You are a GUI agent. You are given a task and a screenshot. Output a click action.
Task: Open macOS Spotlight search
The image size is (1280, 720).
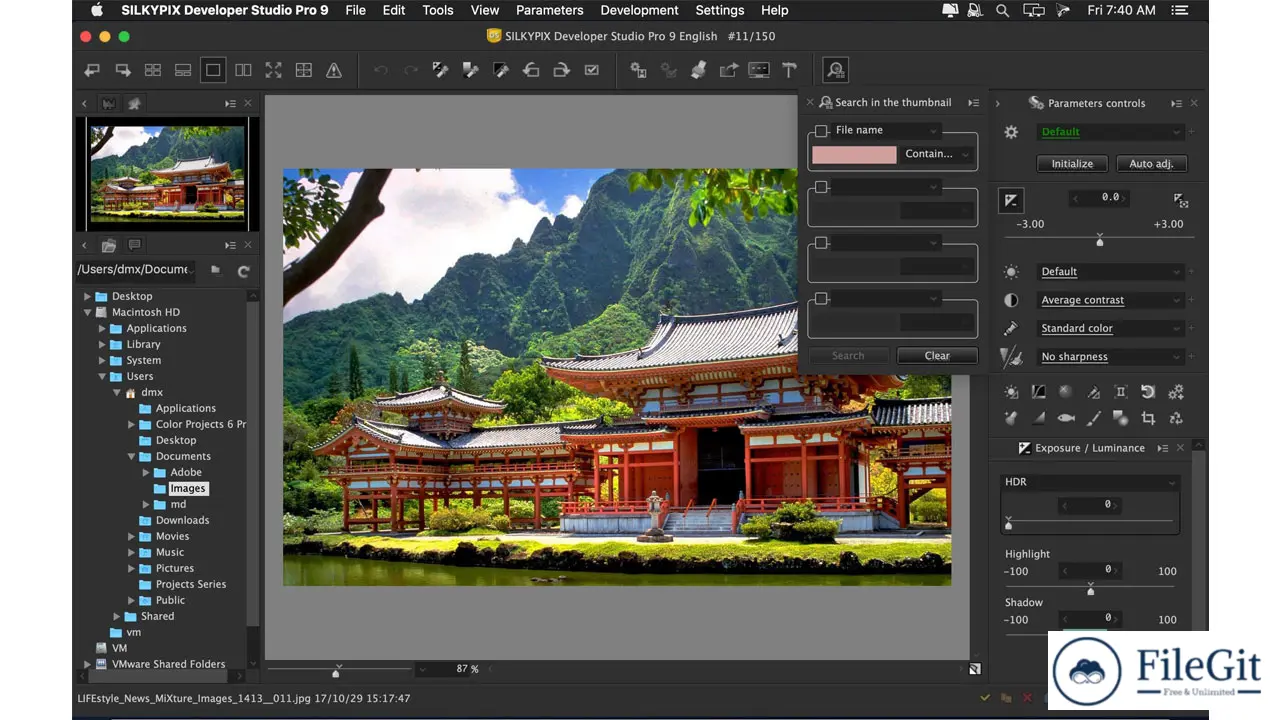point(1003,10)
